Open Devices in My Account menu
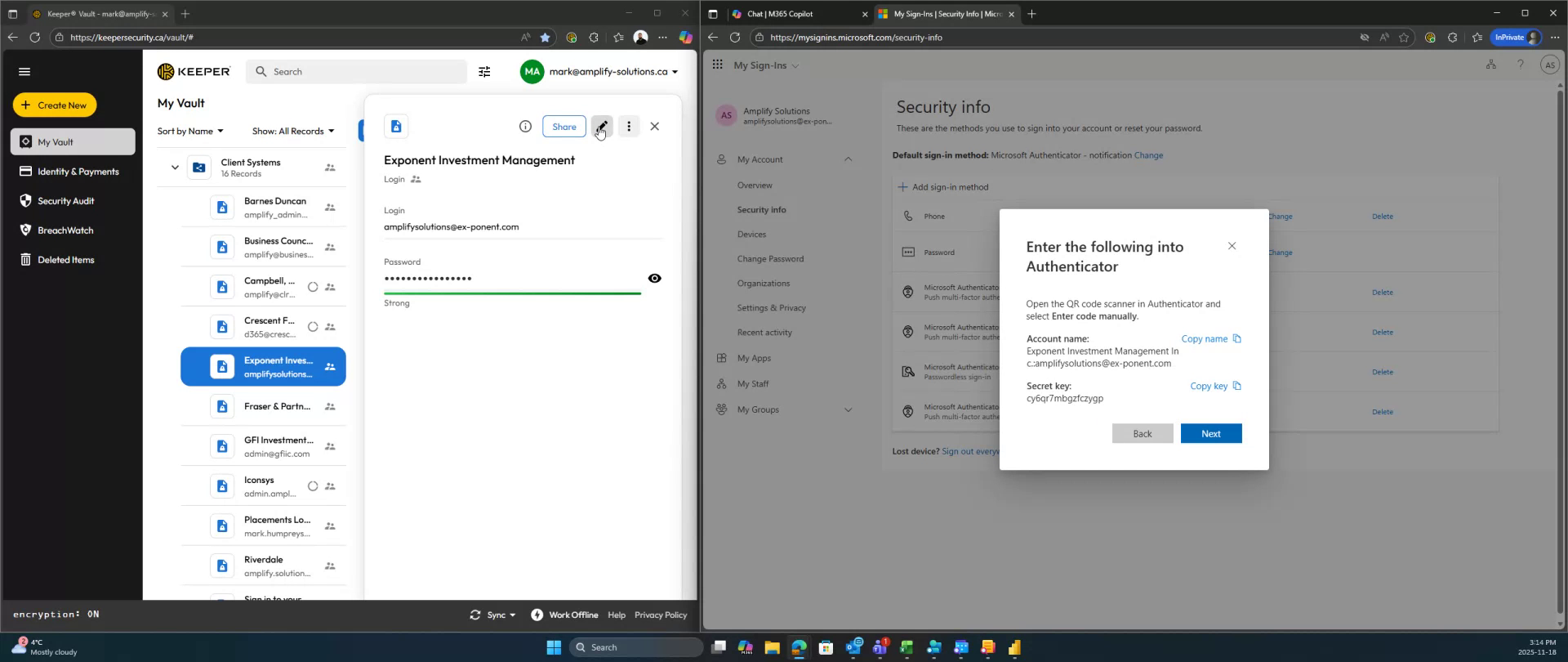1568x662 pixels. tap(751, 235)
